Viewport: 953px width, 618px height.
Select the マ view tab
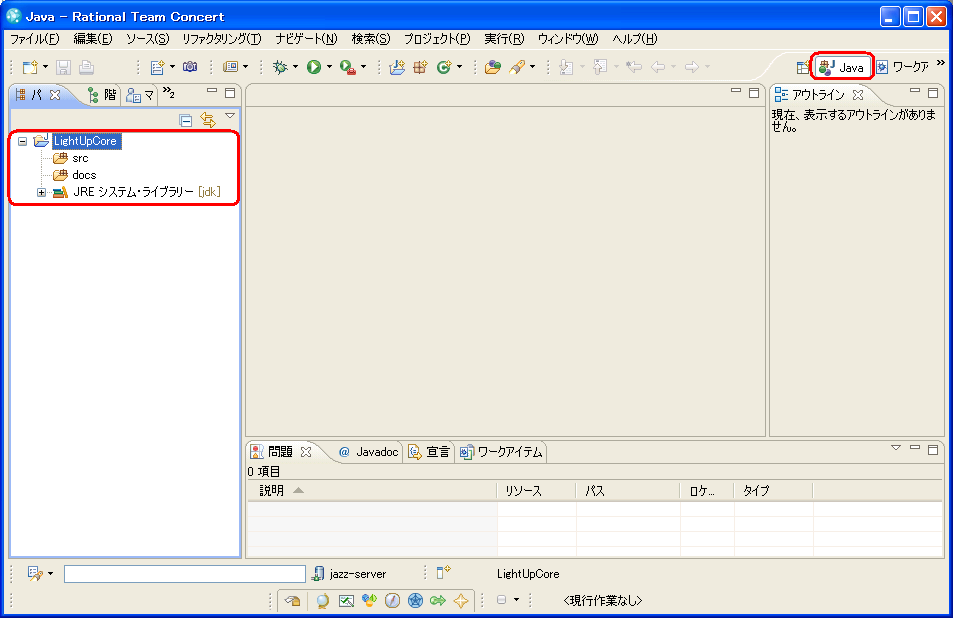tap(140, 95)
